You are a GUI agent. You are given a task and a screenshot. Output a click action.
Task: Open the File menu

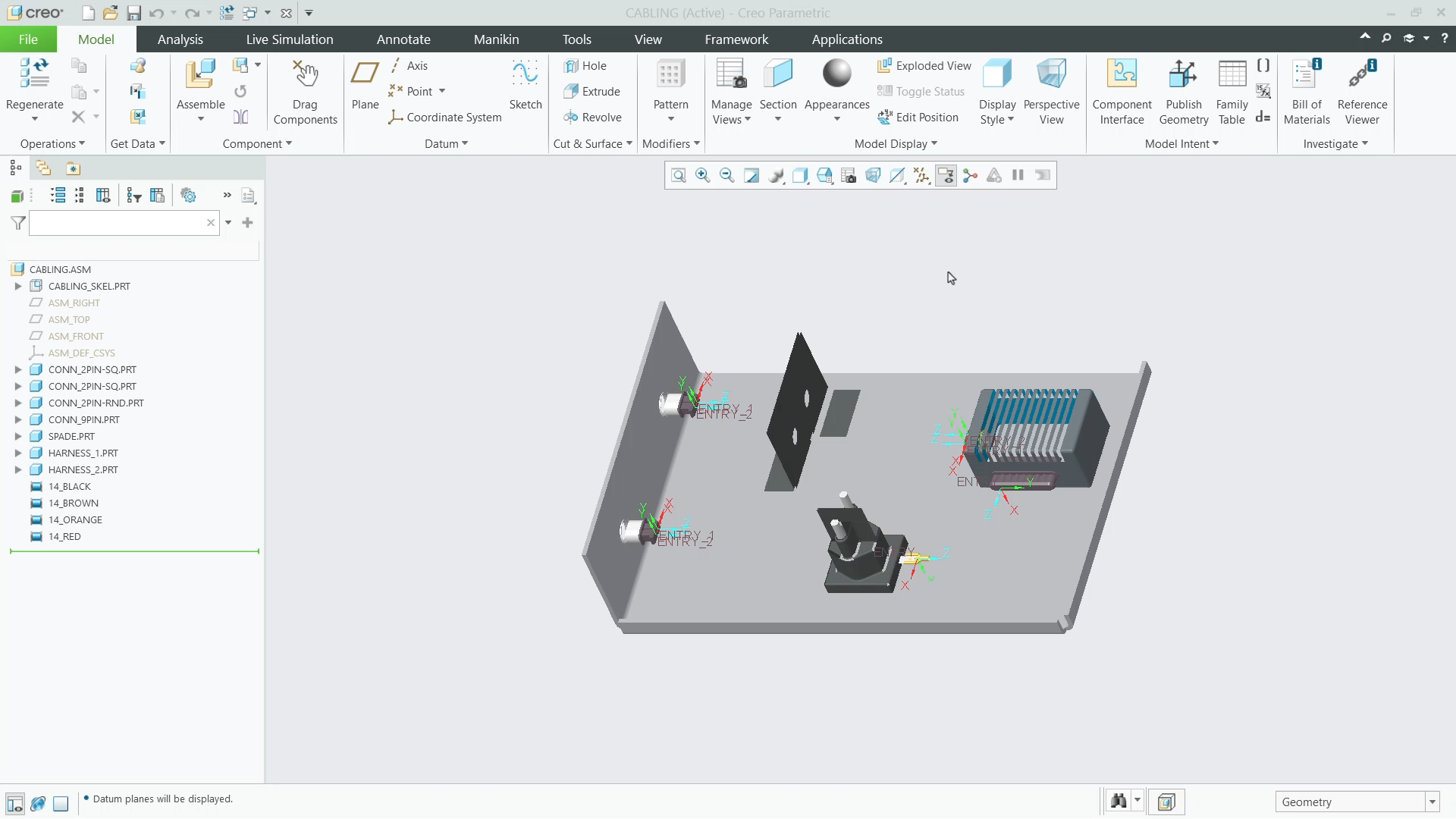[x=28, y=39]
